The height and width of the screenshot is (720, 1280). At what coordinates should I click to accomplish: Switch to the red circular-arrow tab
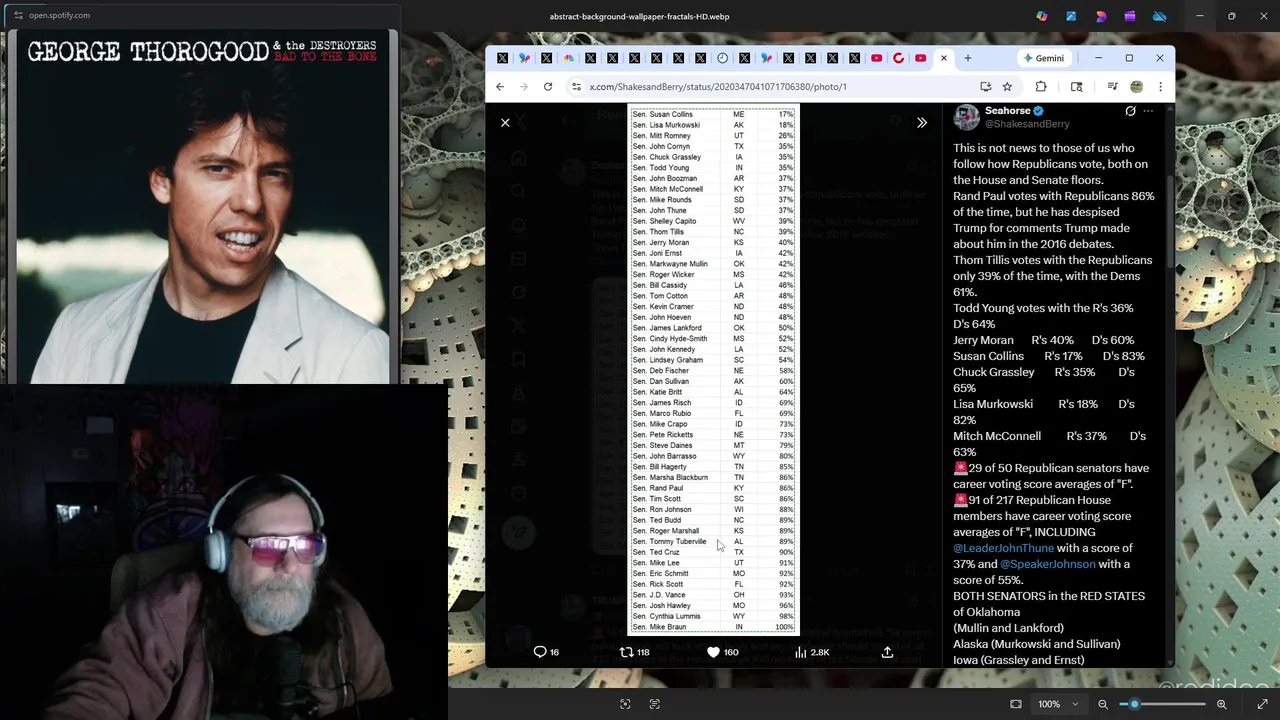(898, 58)
